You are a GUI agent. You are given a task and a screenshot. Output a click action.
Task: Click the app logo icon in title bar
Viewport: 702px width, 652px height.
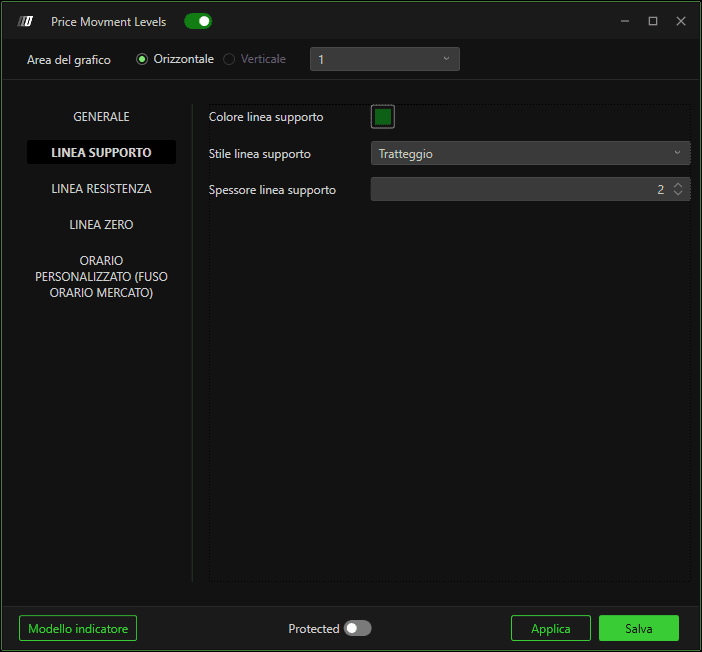[26, 21]
